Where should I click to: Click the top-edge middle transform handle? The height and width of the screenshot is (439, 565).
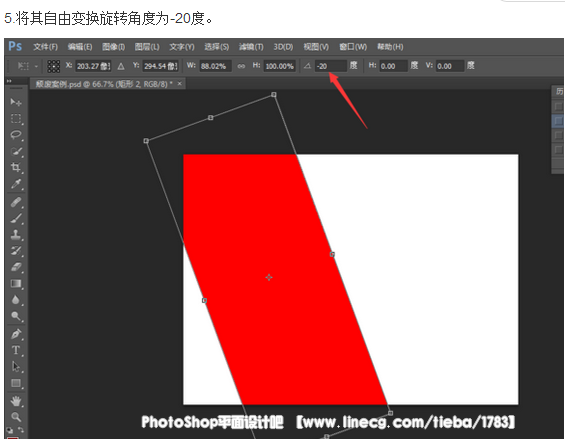tap(210, 117)
